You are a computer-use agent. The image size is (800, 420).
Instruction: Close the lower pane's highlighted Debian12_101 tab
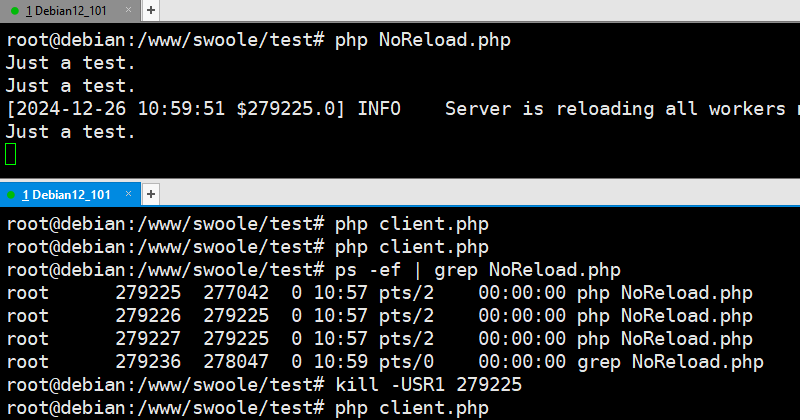(x=128, y=194)
